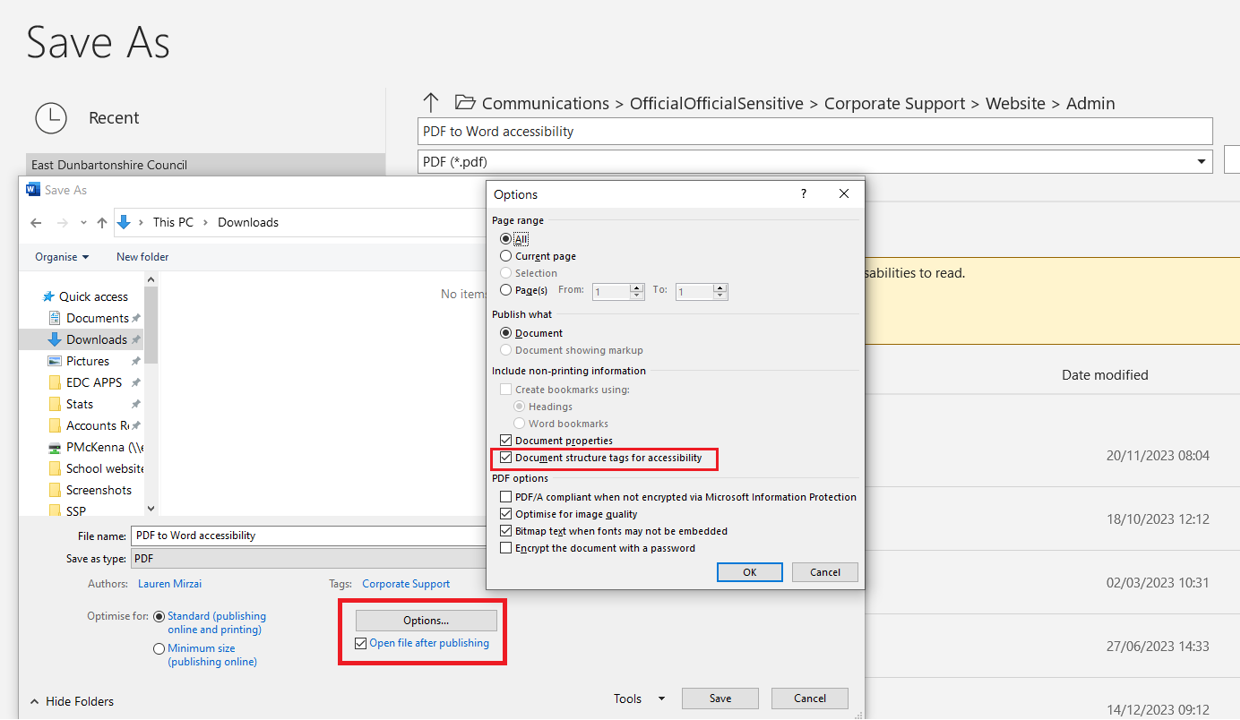Click the Quick access star icon
The image size is (1240, 720).
(x=48, y=297)
